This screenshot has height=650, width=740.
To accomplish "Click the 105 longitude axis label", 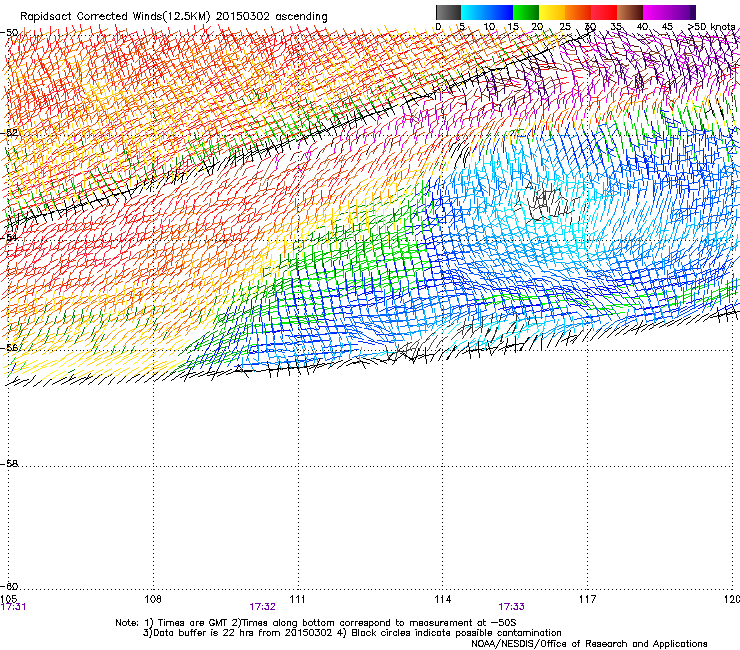I will pos(9,599).
